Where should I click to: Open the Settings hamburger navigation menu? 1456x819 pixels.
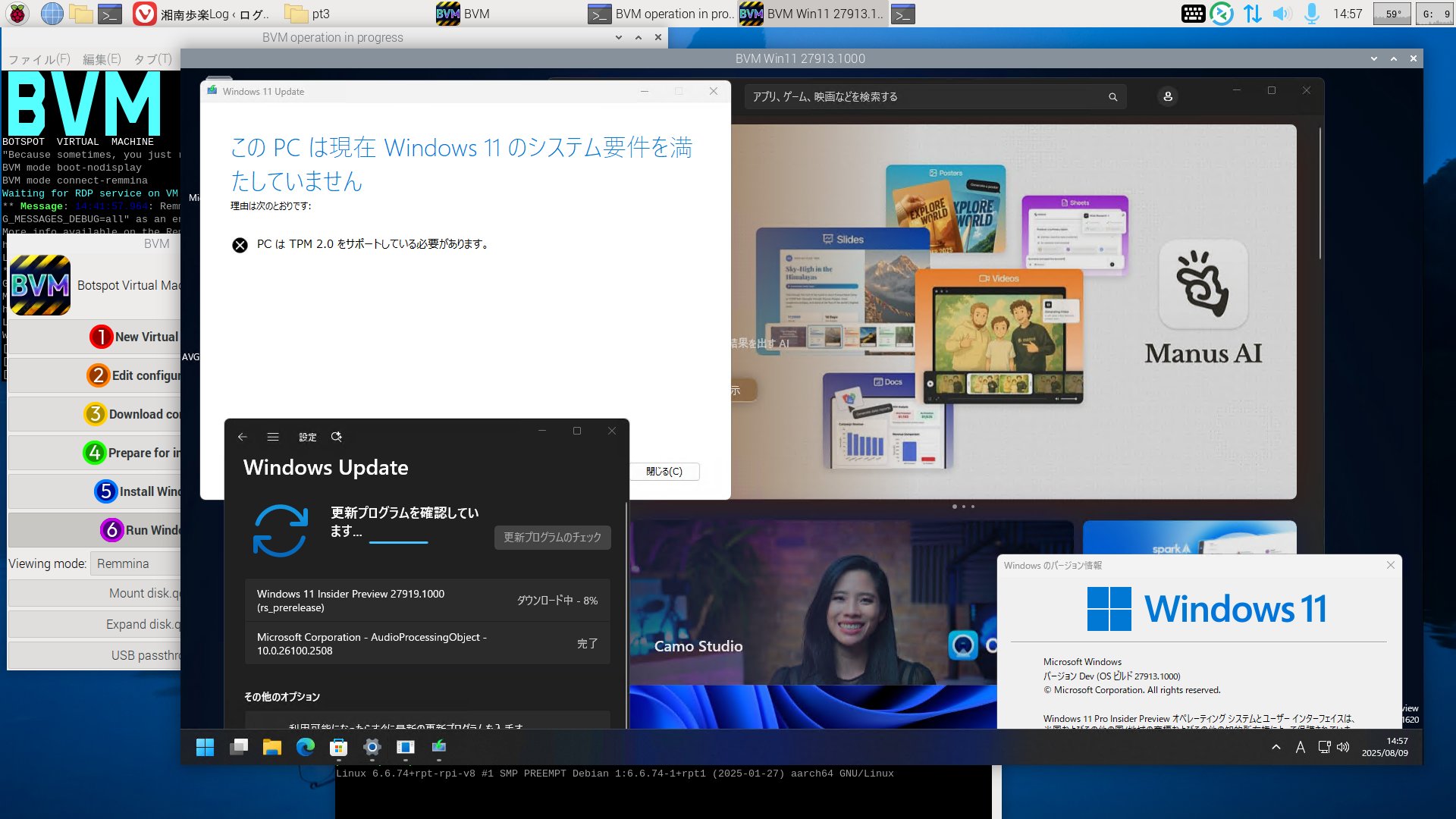(x=273, y=437)
